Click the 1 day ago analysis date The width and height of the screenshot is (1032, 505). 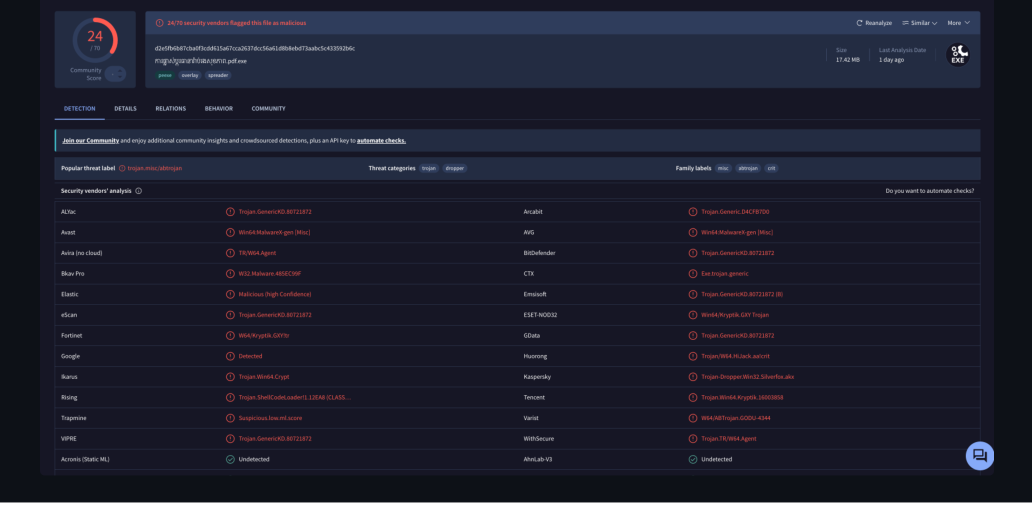tap(891, 60)
